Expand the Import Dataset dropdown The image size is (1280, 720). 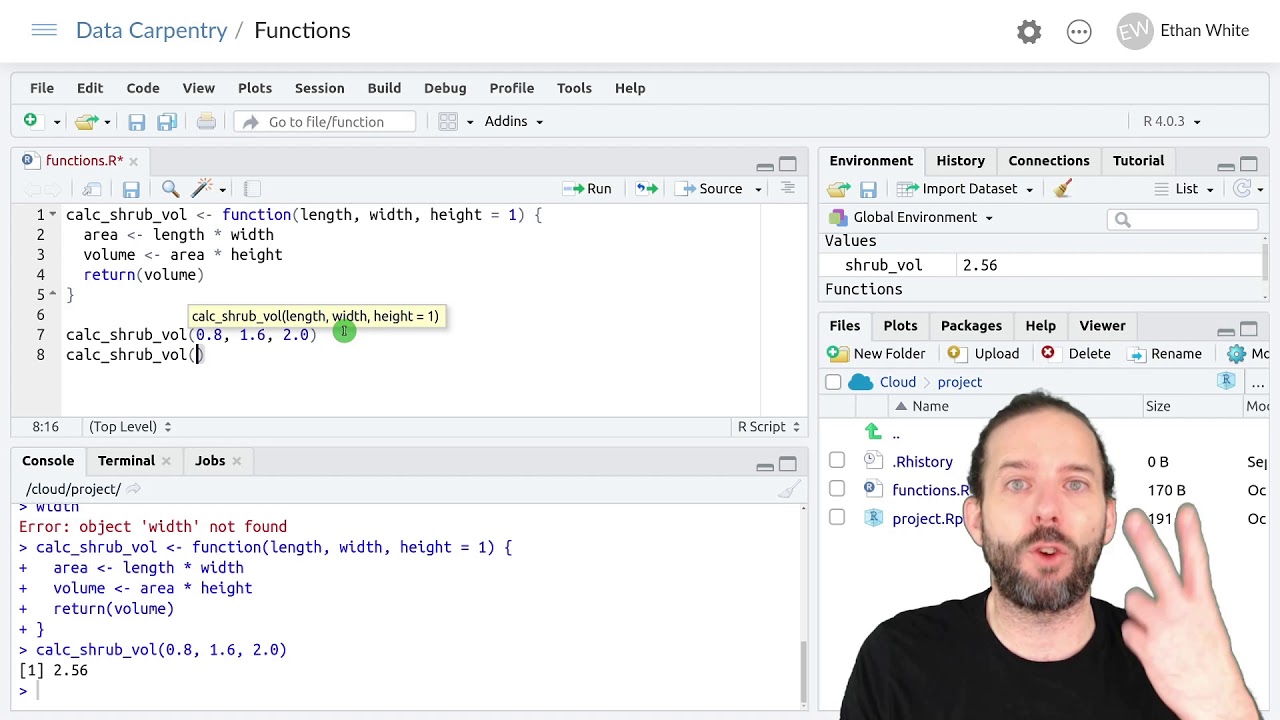tap(966, 188)
